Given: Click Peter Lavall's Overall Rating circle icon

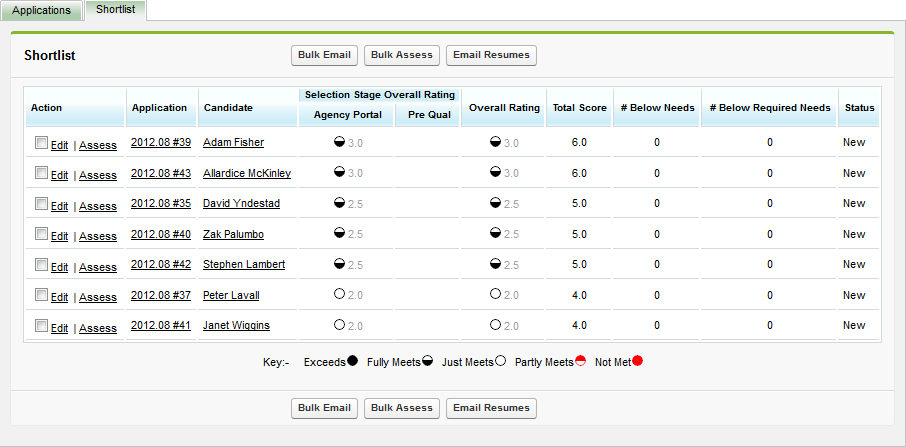Looking at the screenshot, I should click(495, 294).
